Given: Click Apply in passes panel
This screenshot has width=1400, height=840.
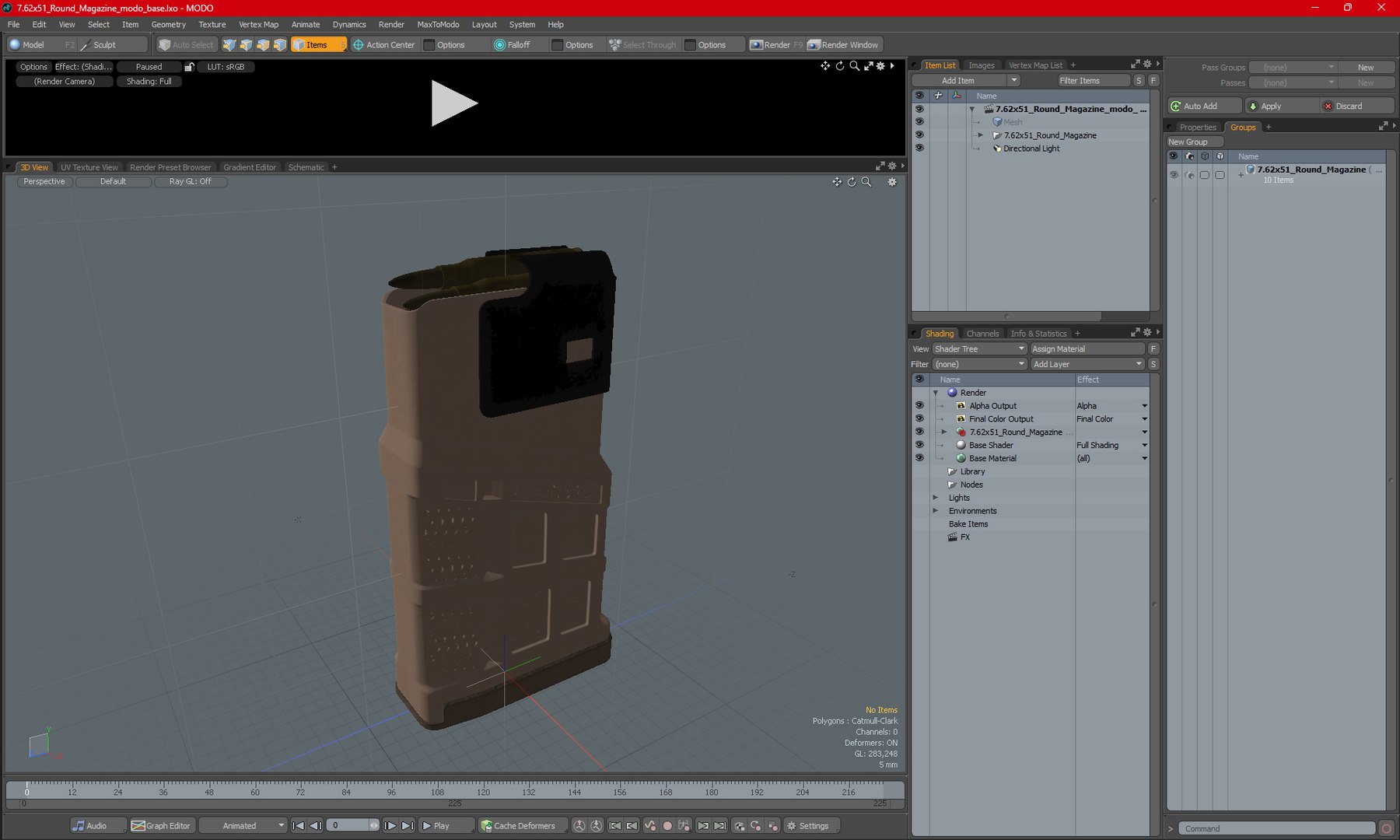Looking at the screenshot, I should 1280,107.
